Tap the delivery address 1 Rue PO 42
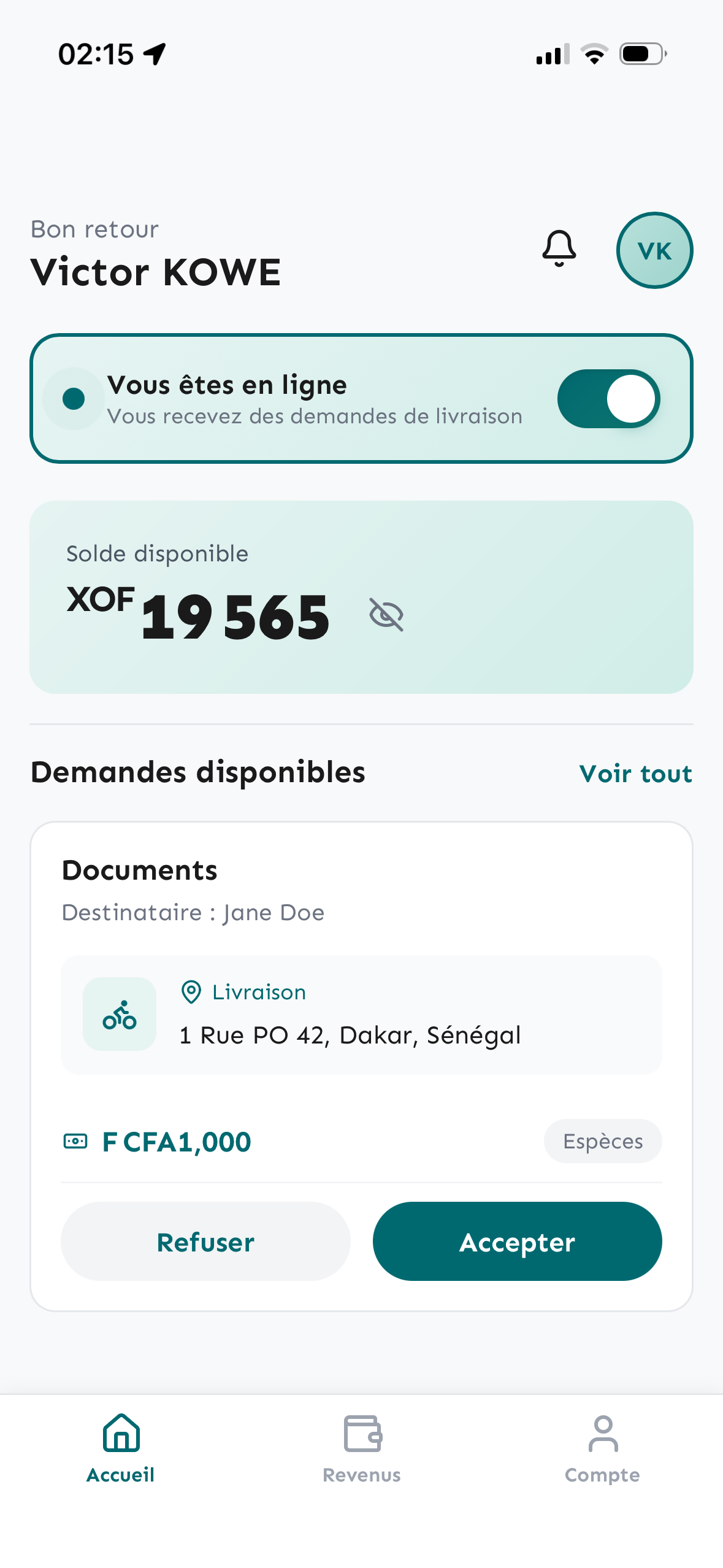 pyautogui.click(x=350, y=1035)
